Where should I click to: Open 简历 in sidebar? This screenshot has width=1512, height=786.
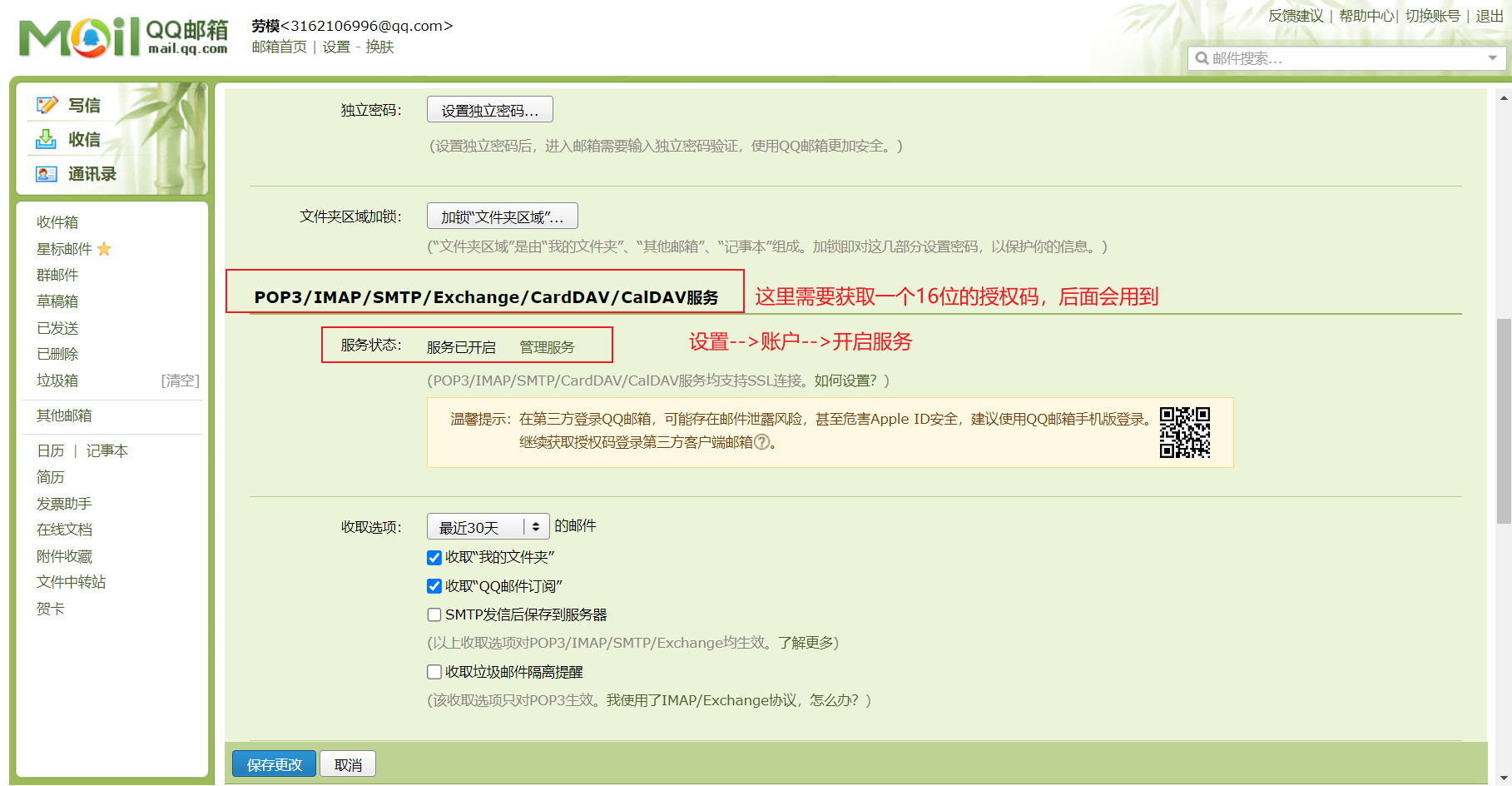pyautogui.click(x=50, y=477)
